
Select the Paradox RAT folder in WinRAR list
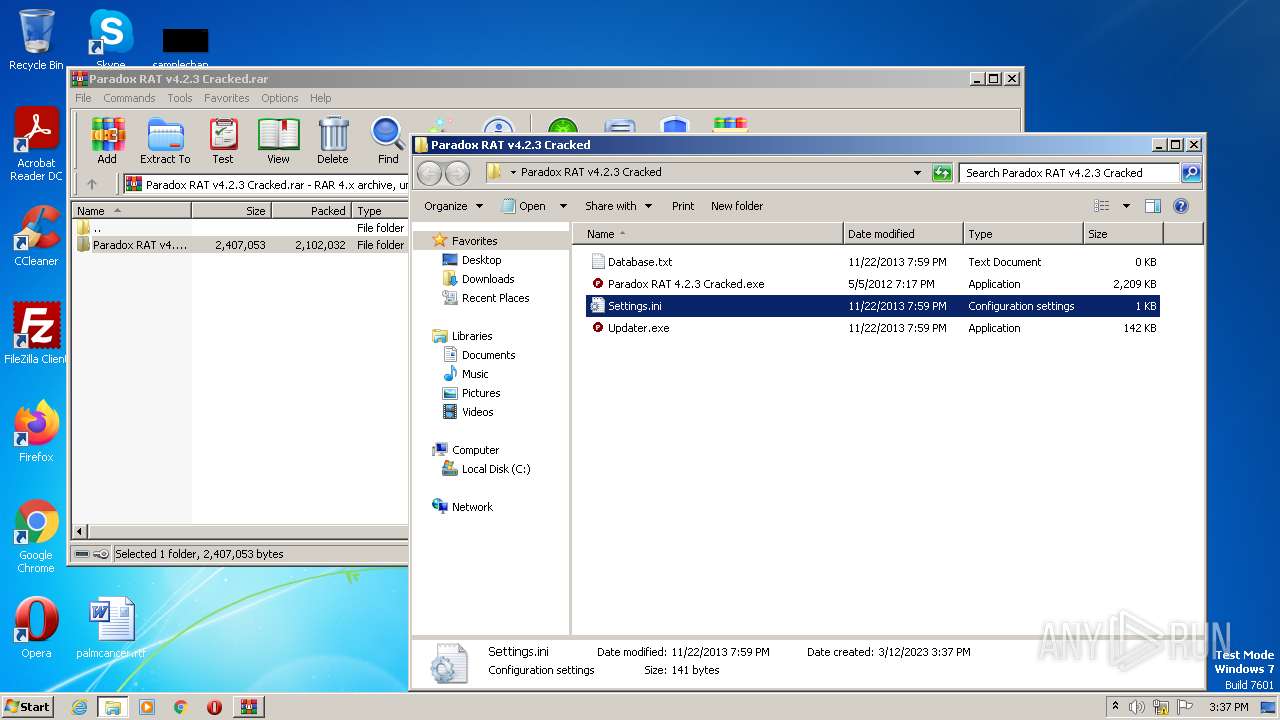point(240,245)
